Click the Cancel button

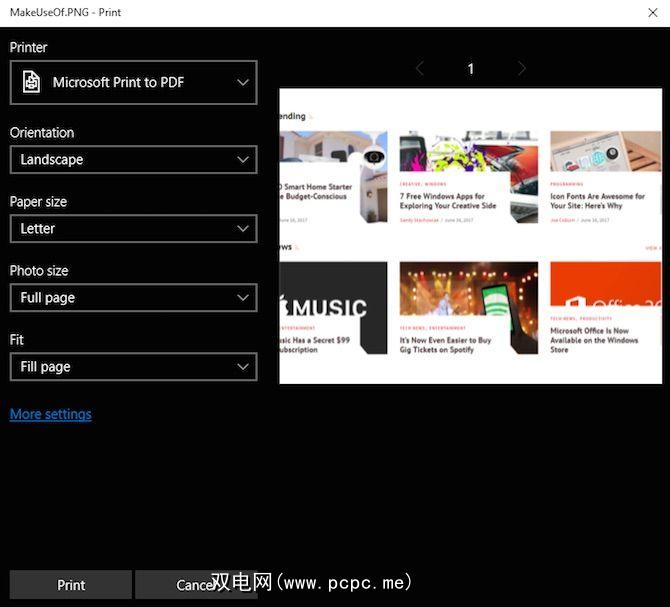[196, 585]
